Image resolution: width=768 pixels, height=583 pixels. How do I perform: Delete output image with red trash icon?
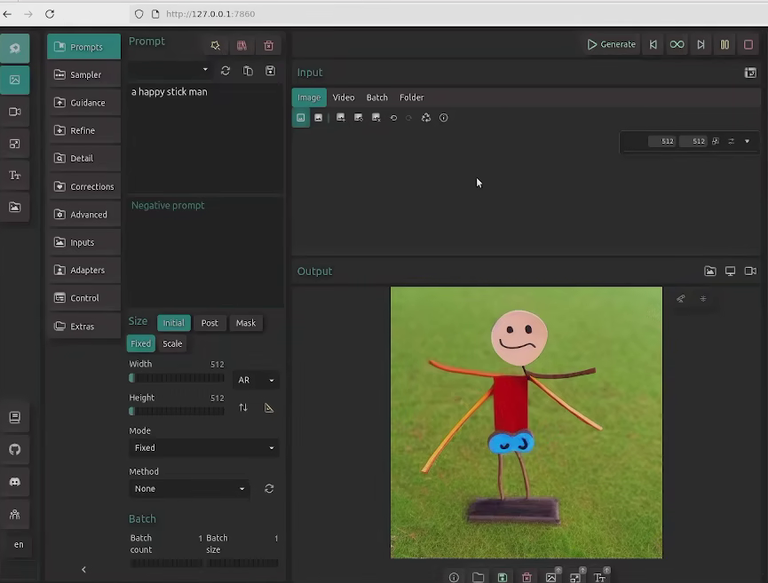tap(527, 577)
